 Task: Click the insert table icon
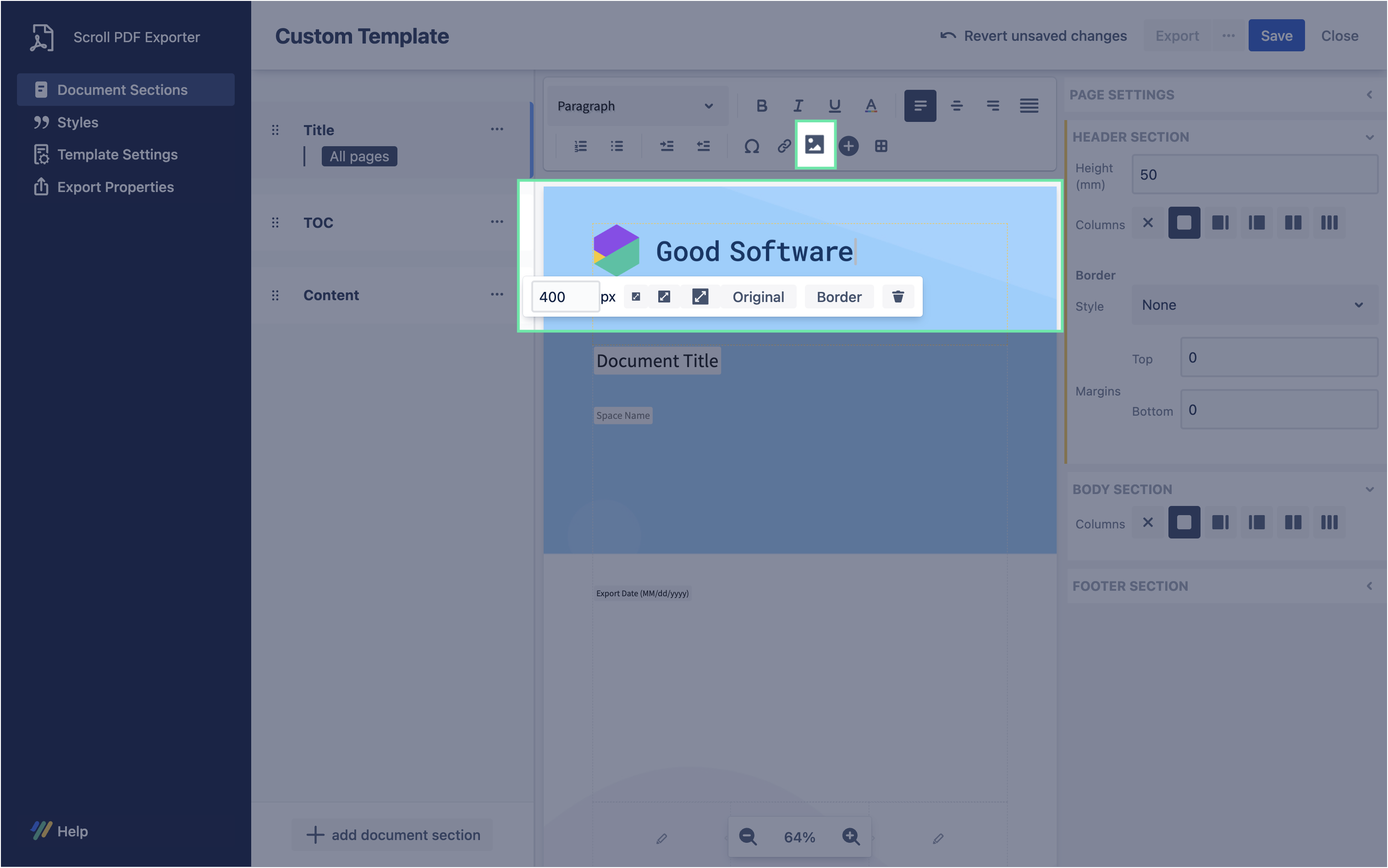881,146
